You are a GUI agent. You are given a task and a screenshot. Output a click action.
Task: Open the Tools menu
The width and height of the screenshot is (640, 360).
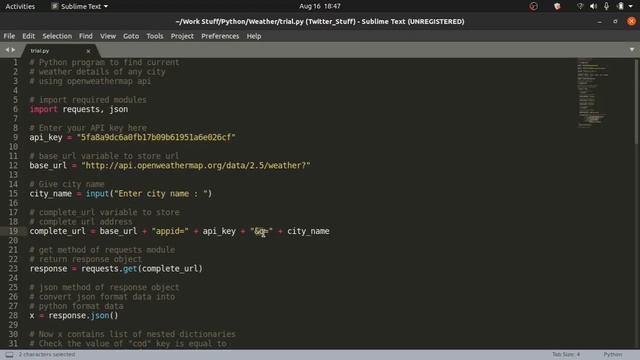[155, 36]
